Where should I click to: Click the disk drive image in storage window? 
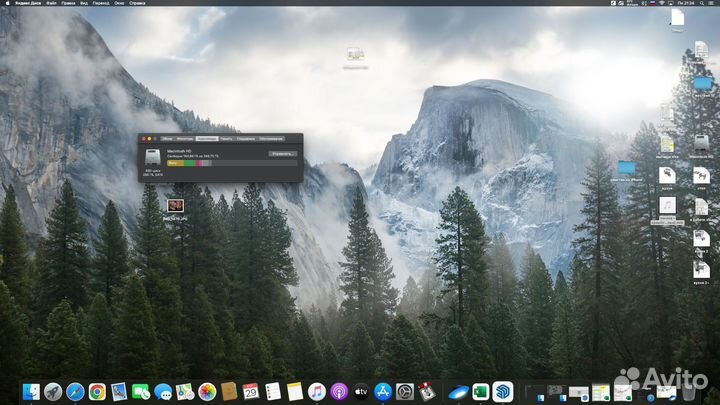tap(152, 157)
